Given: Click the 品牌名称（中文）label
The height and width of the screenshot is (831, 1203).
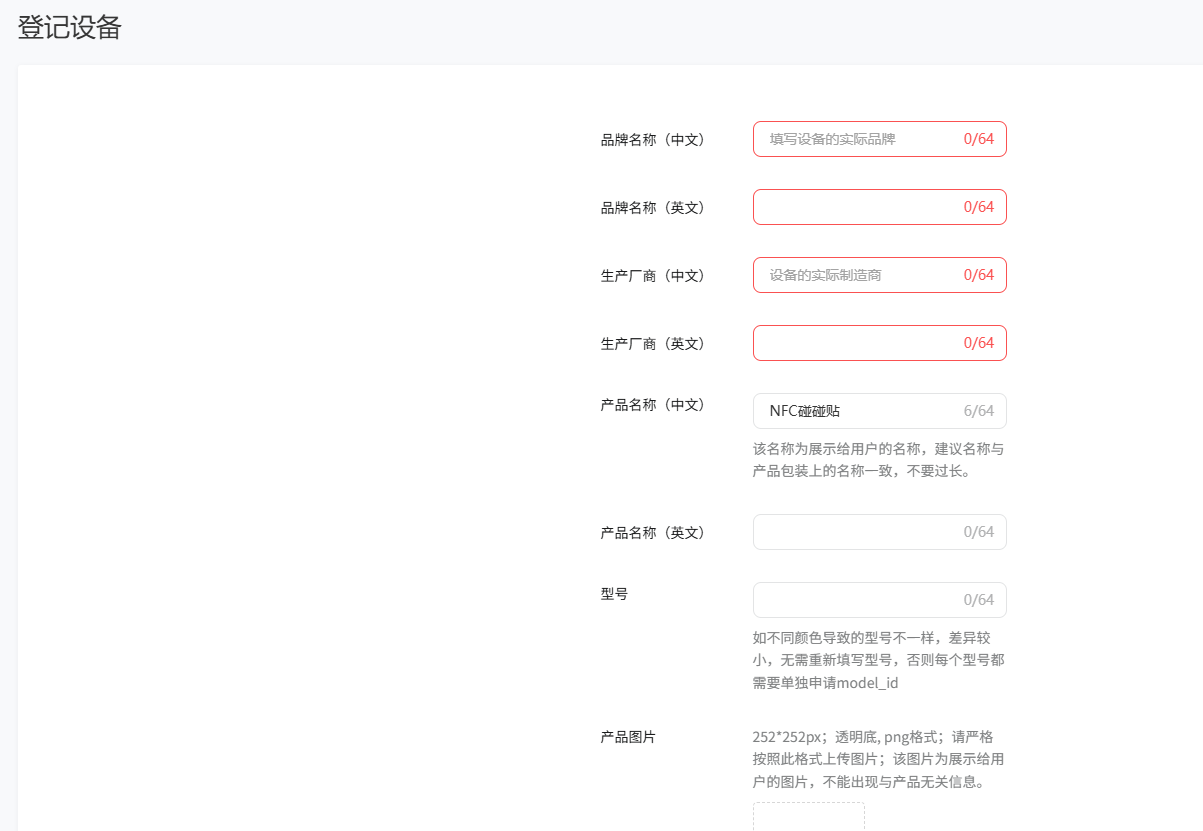Looking at the screenshot, I should tap(651, 141).
